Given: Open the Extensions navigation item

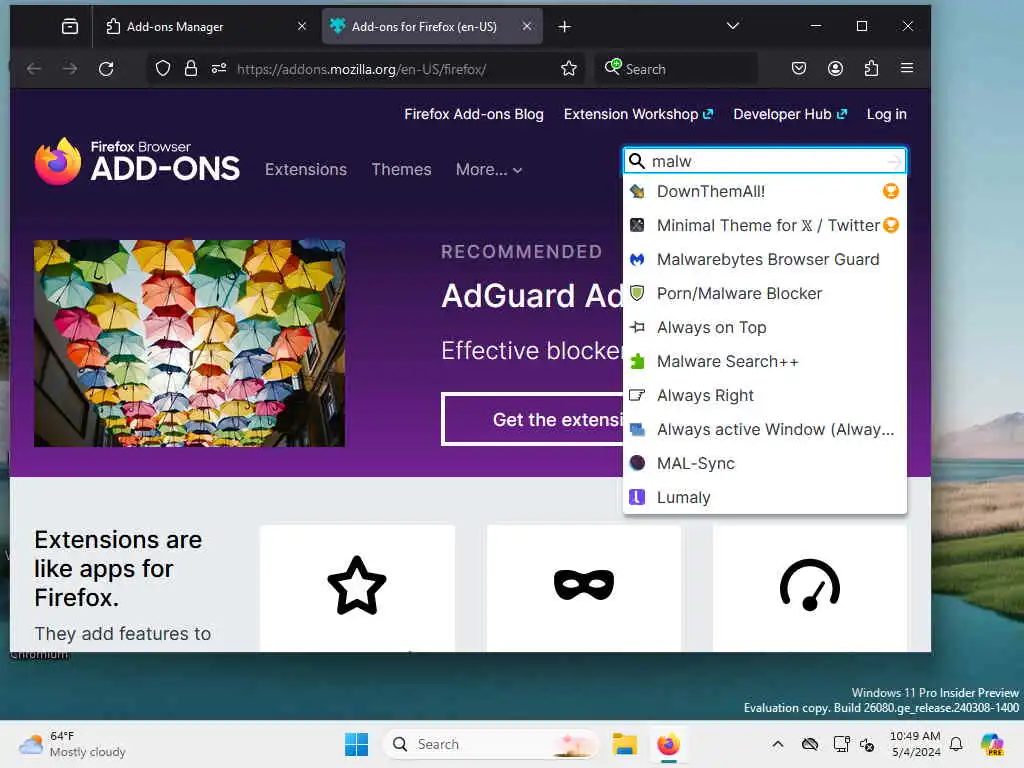Looking at the screenshot, I should (x=306, y=170).
